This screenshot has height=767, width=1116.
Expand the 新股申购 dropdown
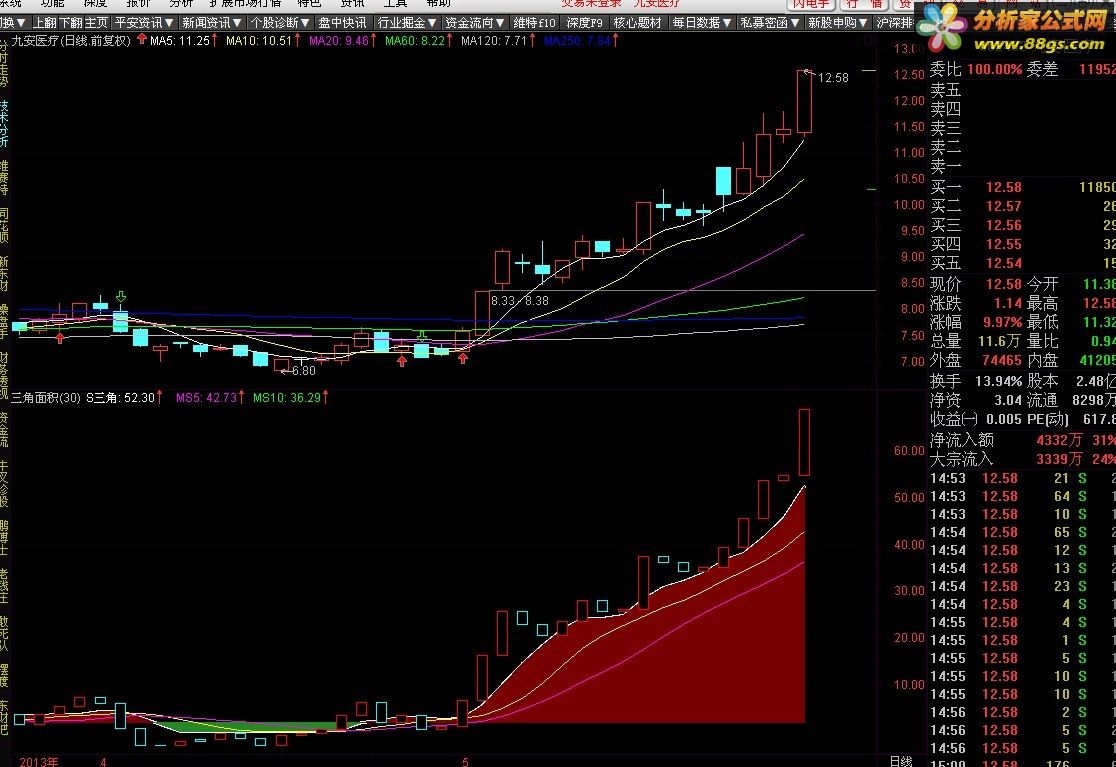click(x=838, y=23)
